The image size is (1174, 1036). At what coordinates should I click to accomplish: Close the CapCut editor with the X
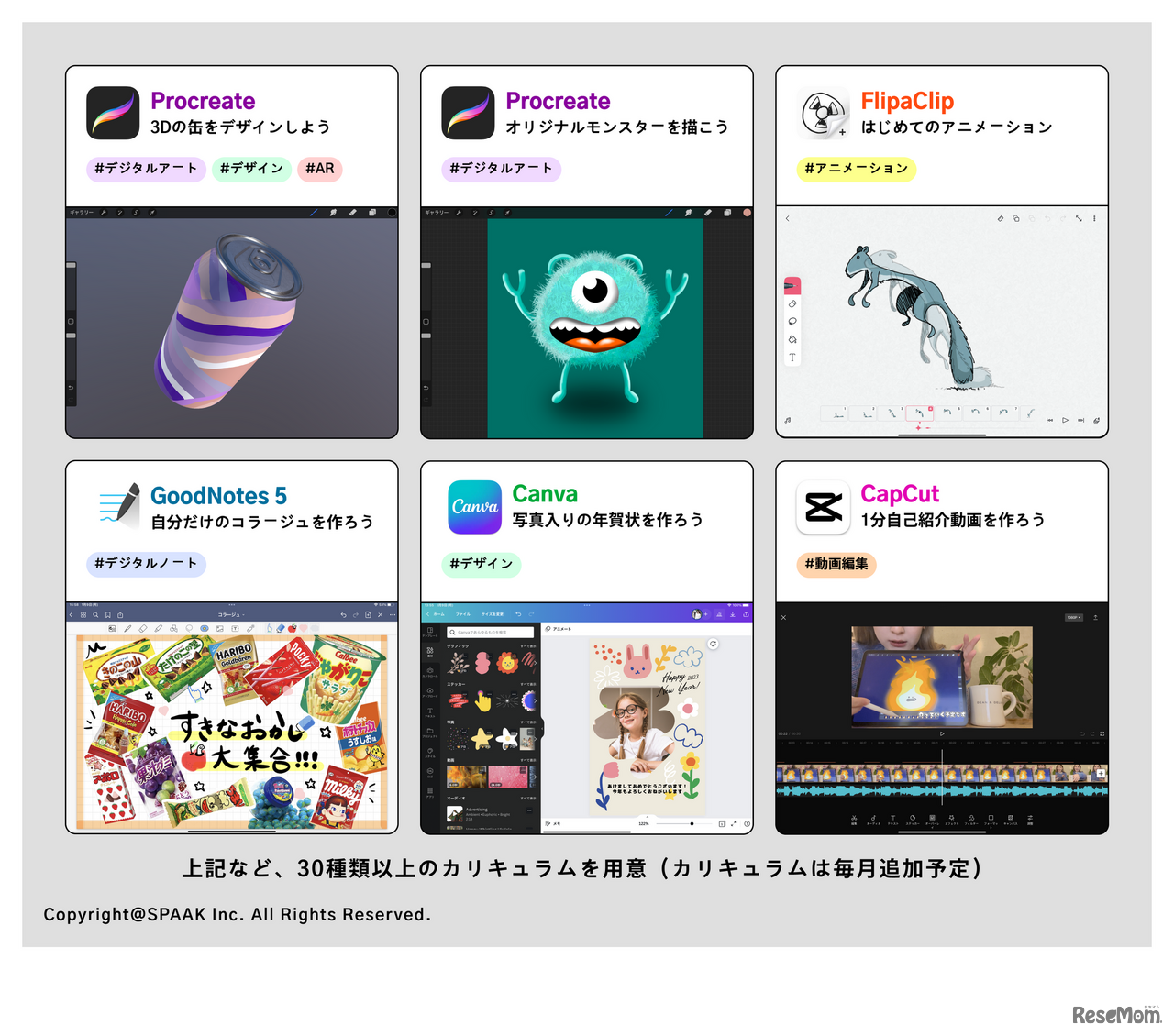point(783,617)
